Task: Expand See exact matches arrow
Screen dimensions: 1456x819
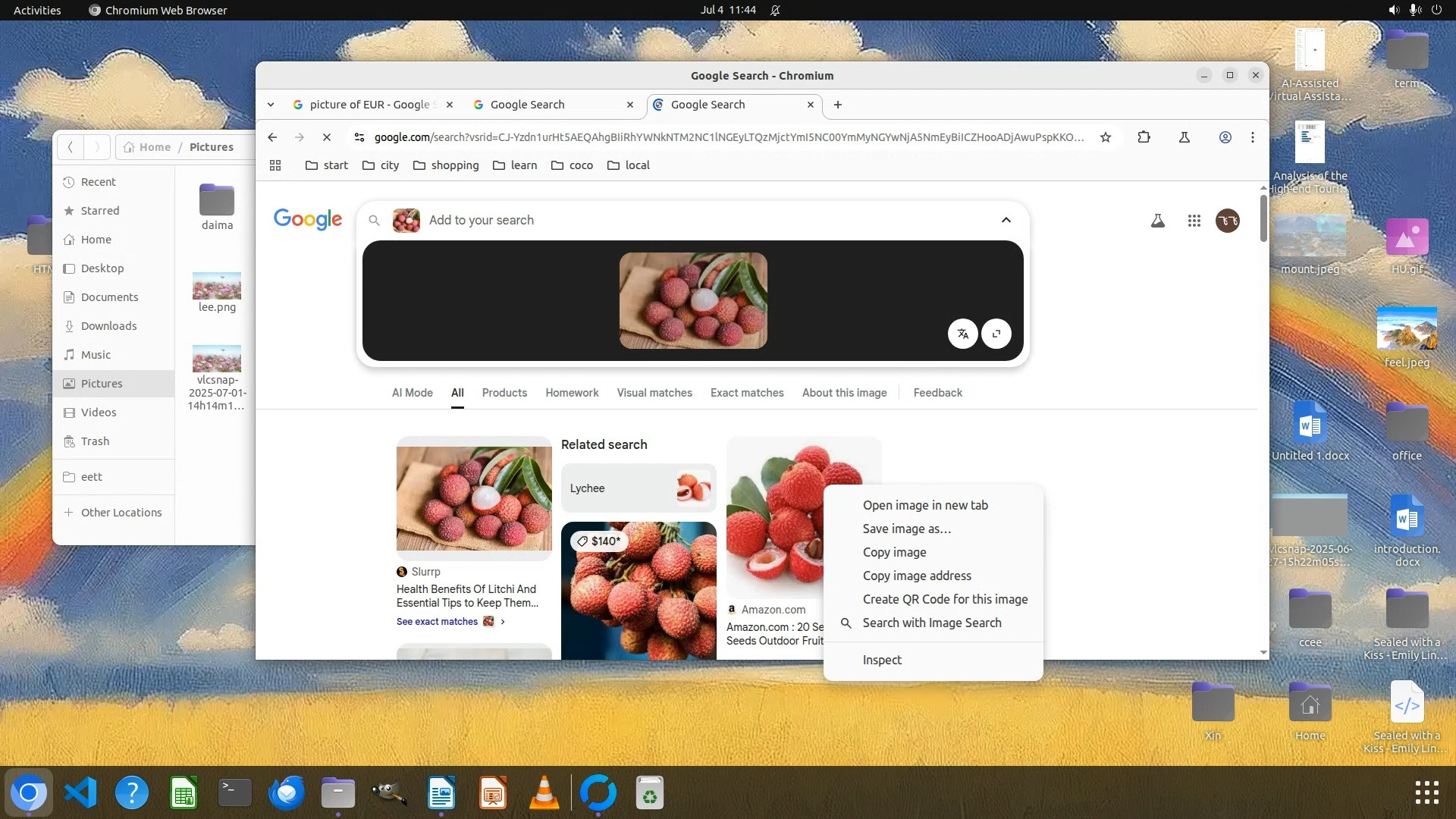Action: (503, 622)
